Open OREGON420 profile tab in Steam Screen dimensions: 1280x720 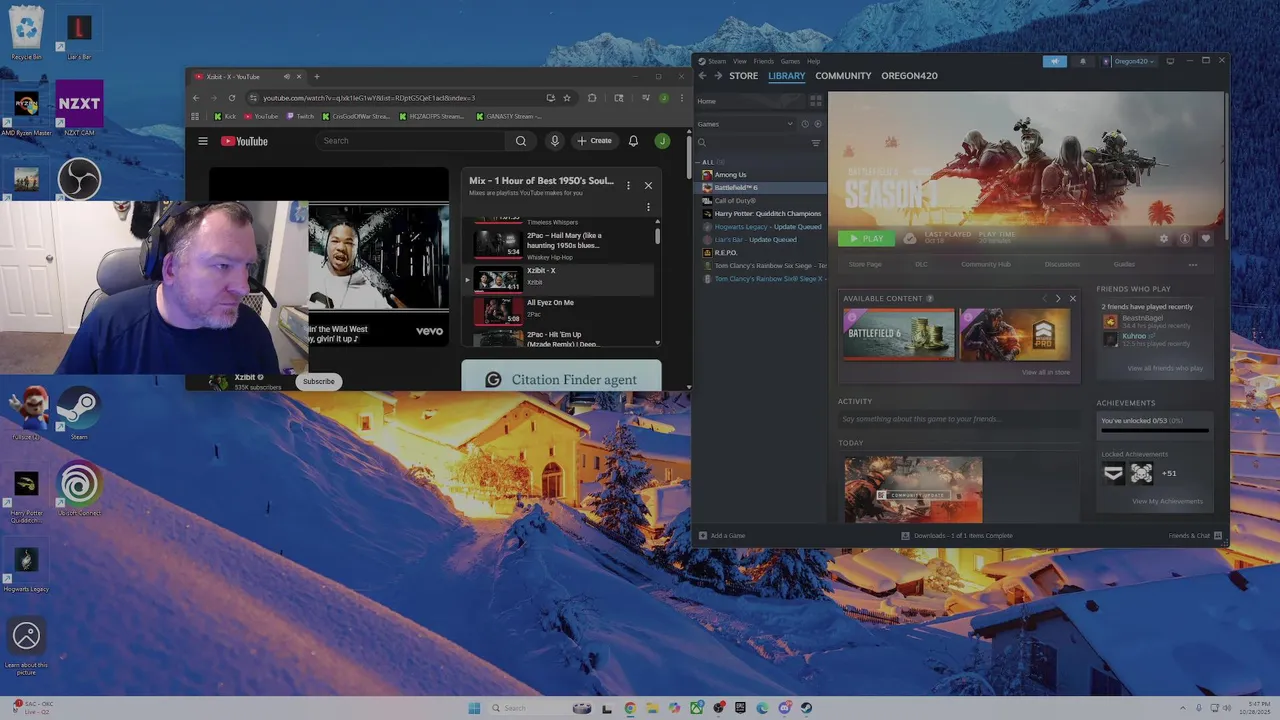(909, 76)
